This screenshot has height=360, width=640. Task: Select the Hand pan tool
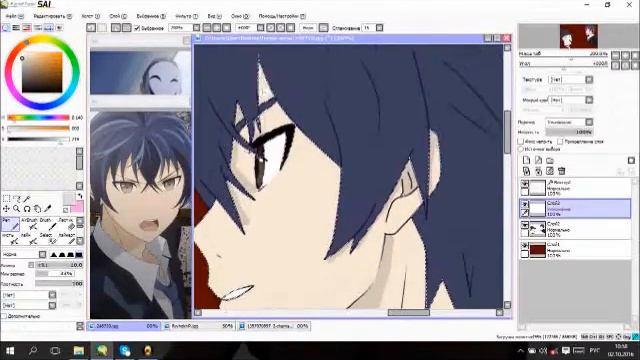click(x=37, y=209)
